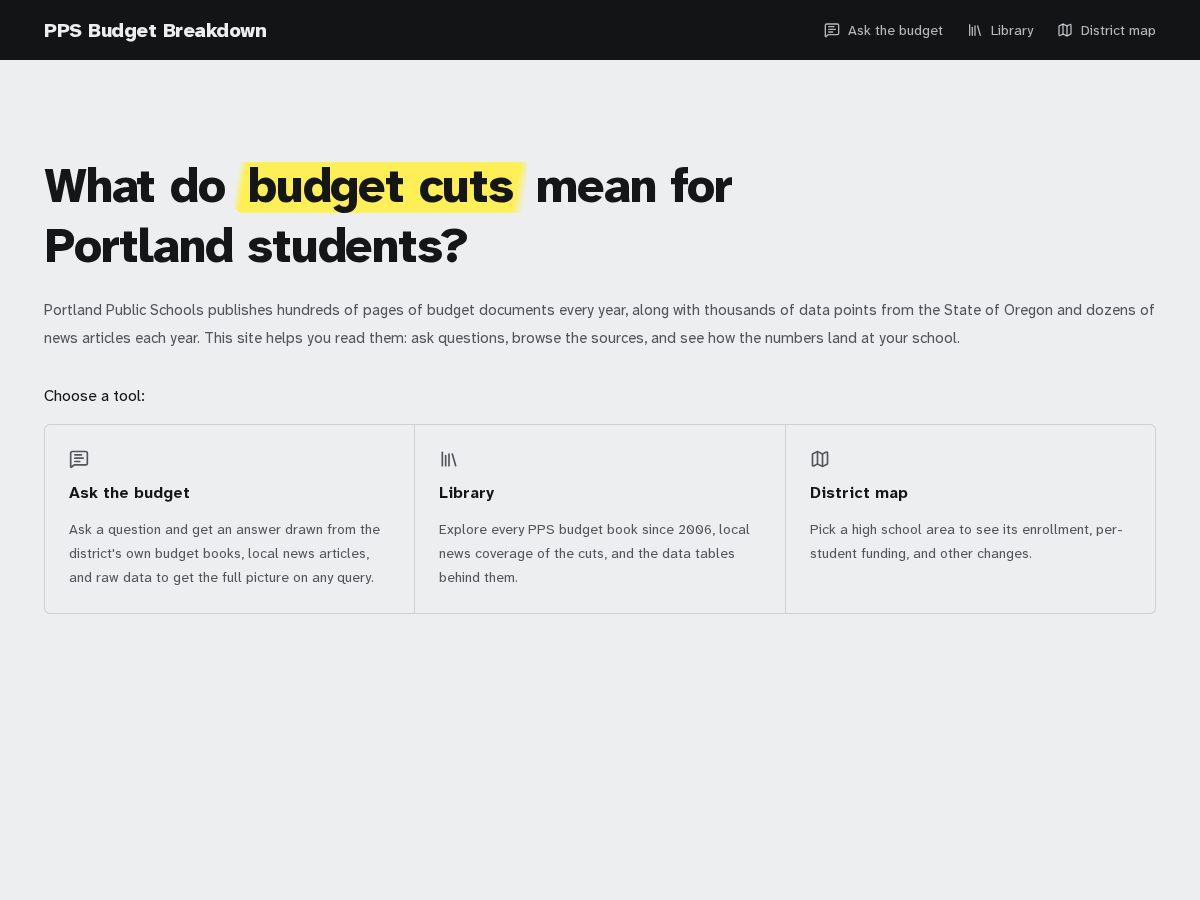Open District map from the top navigation
Screen dimensions: 1200x900
pos(1107,30)
